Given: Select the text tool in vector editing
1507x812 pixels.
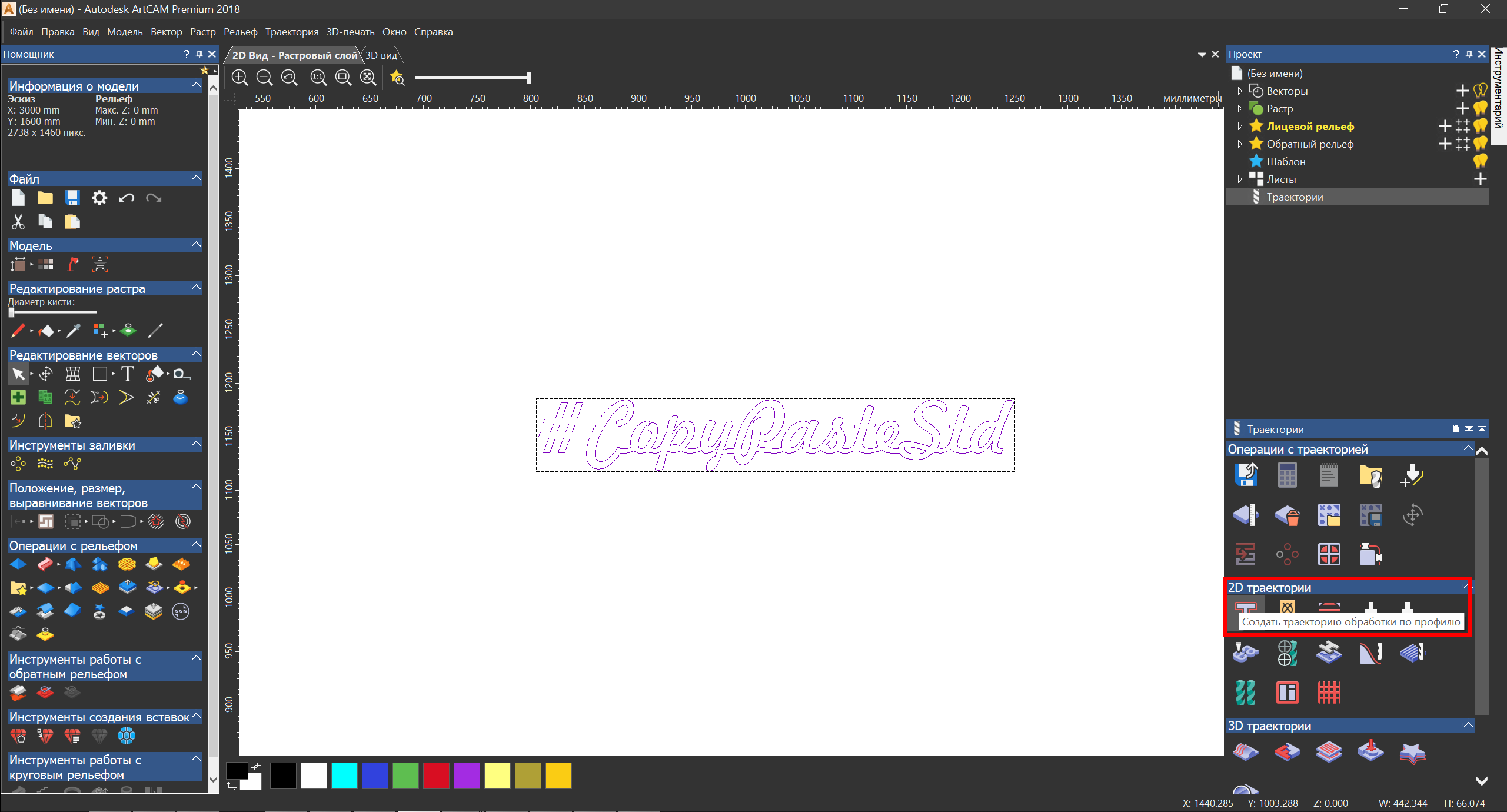Looking at the screenshot, I should (127, 374).
